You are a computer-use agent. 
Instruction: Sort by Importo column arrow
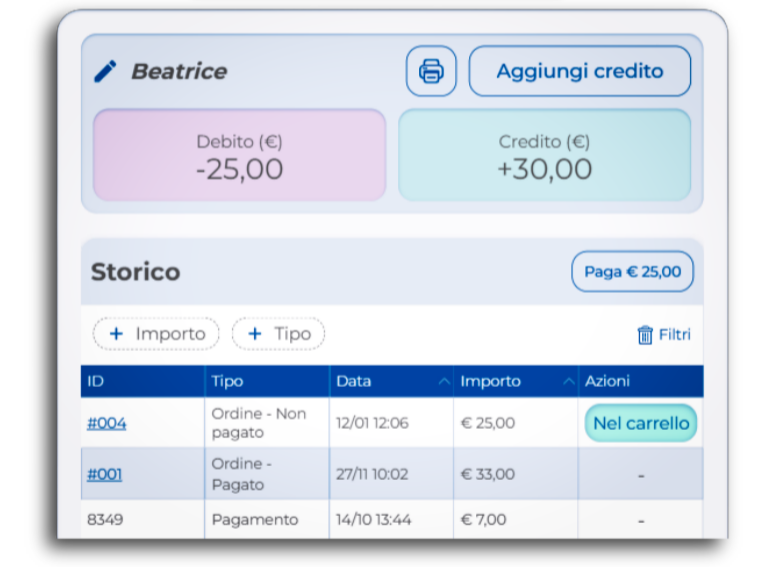(568, 382)
